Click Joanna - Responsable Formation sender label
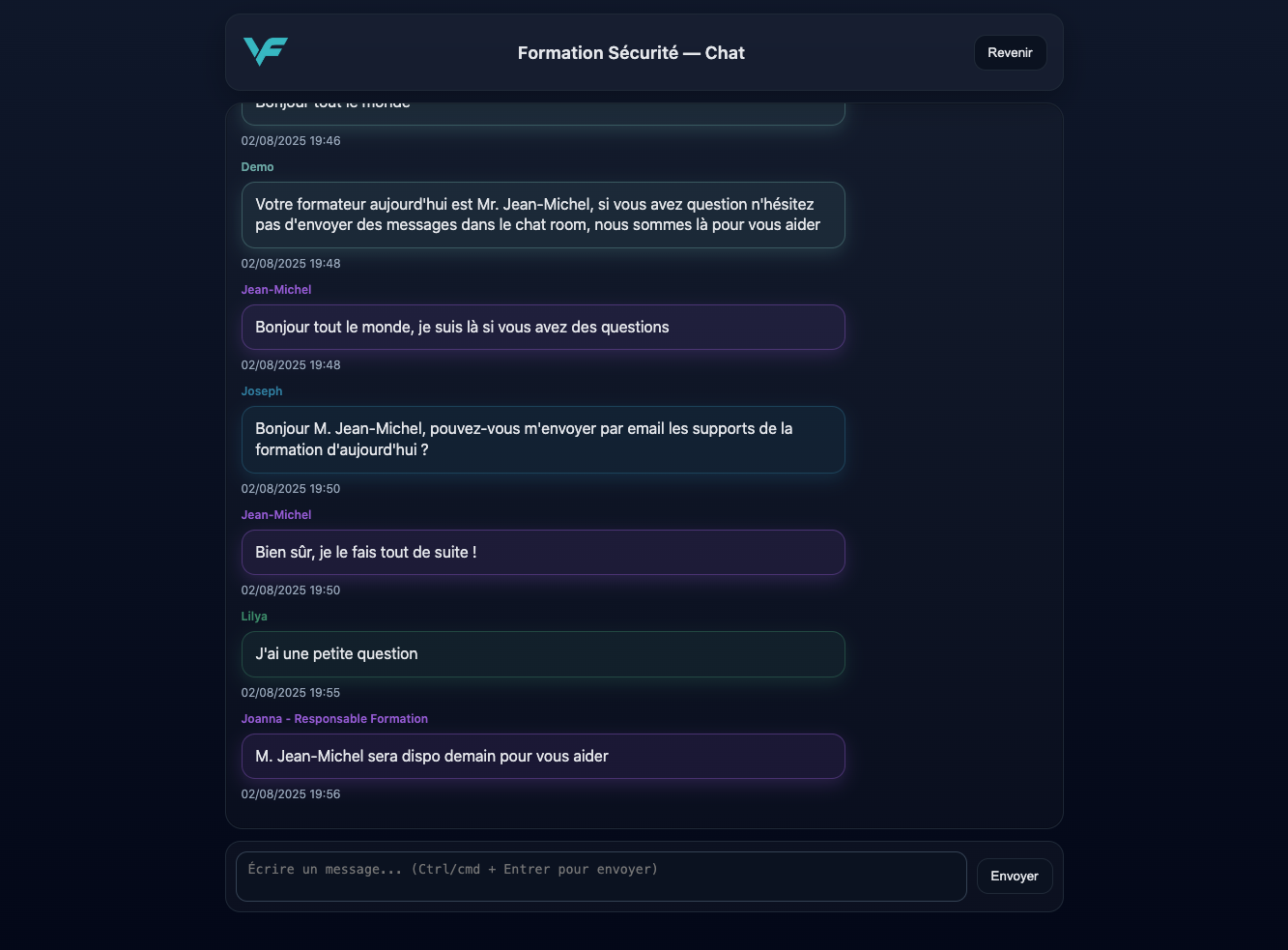The height and width of the screenshot is (950, 1288). click(x=334, y=719)
